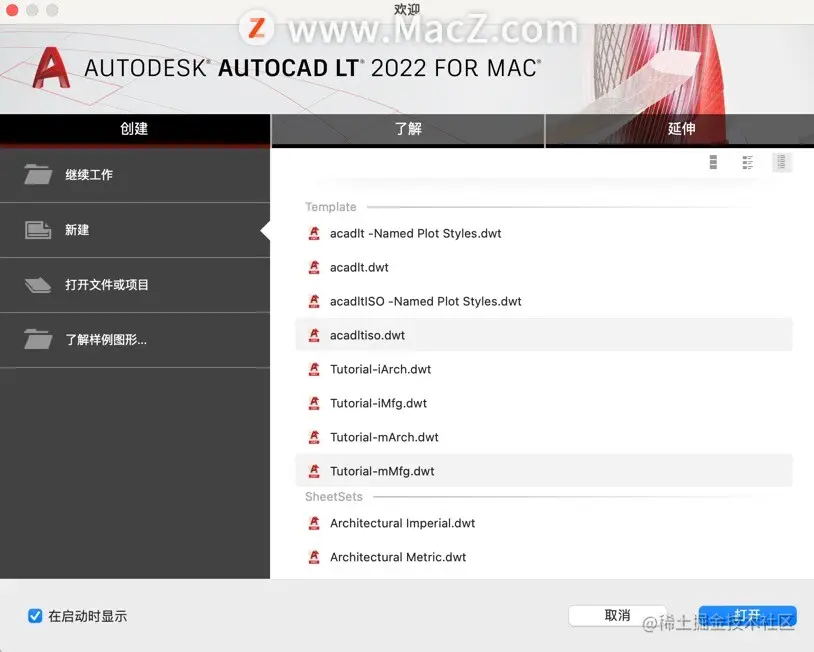Select the acadlt.dwt template name
This screenshot has height=652, width=814.
tap(359, 267)
